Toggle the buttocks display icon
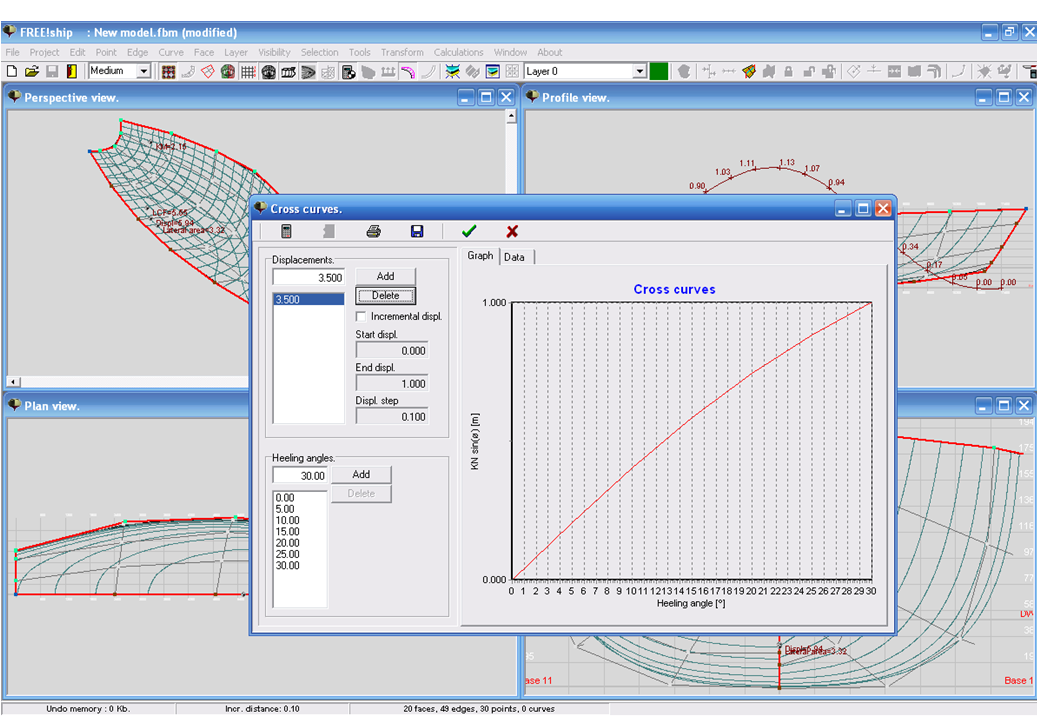 click(x=288, y=72)
